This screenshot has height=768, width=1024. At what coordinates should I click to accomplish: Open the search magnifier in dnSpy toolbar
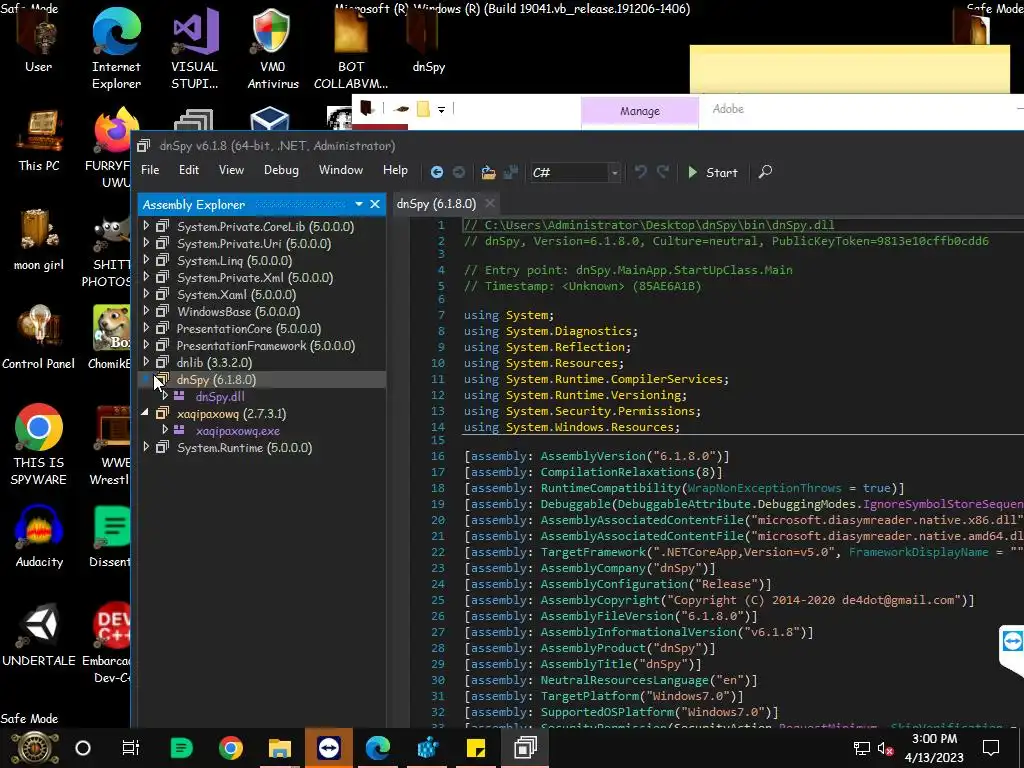pyautogui.click(x=765, y=172)
